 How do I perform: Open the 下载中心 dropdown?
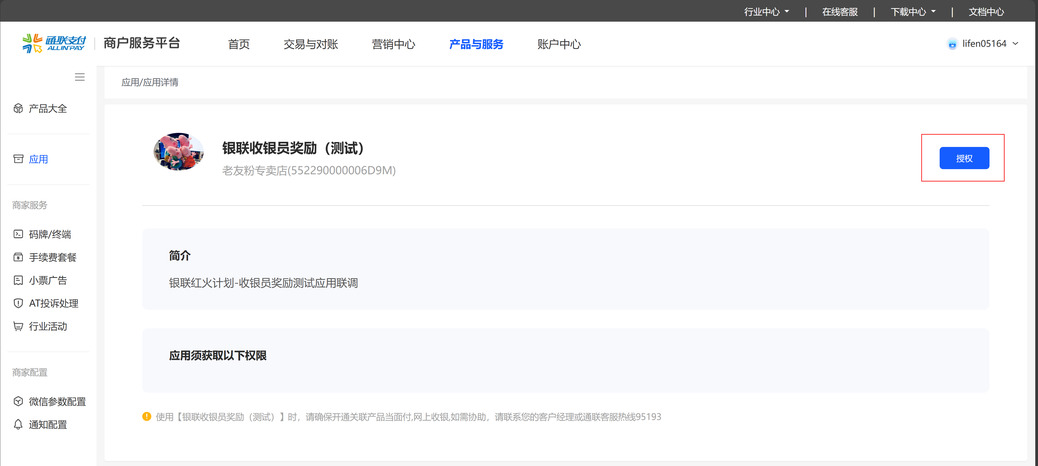click(914, 11)
